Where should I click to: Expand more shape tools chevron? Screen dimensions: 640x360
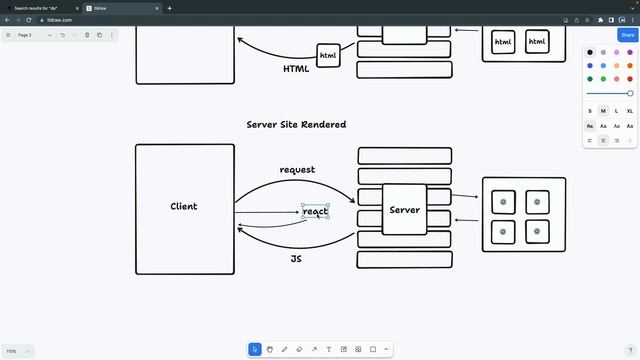pyautogui.click(x=386, y=349)
